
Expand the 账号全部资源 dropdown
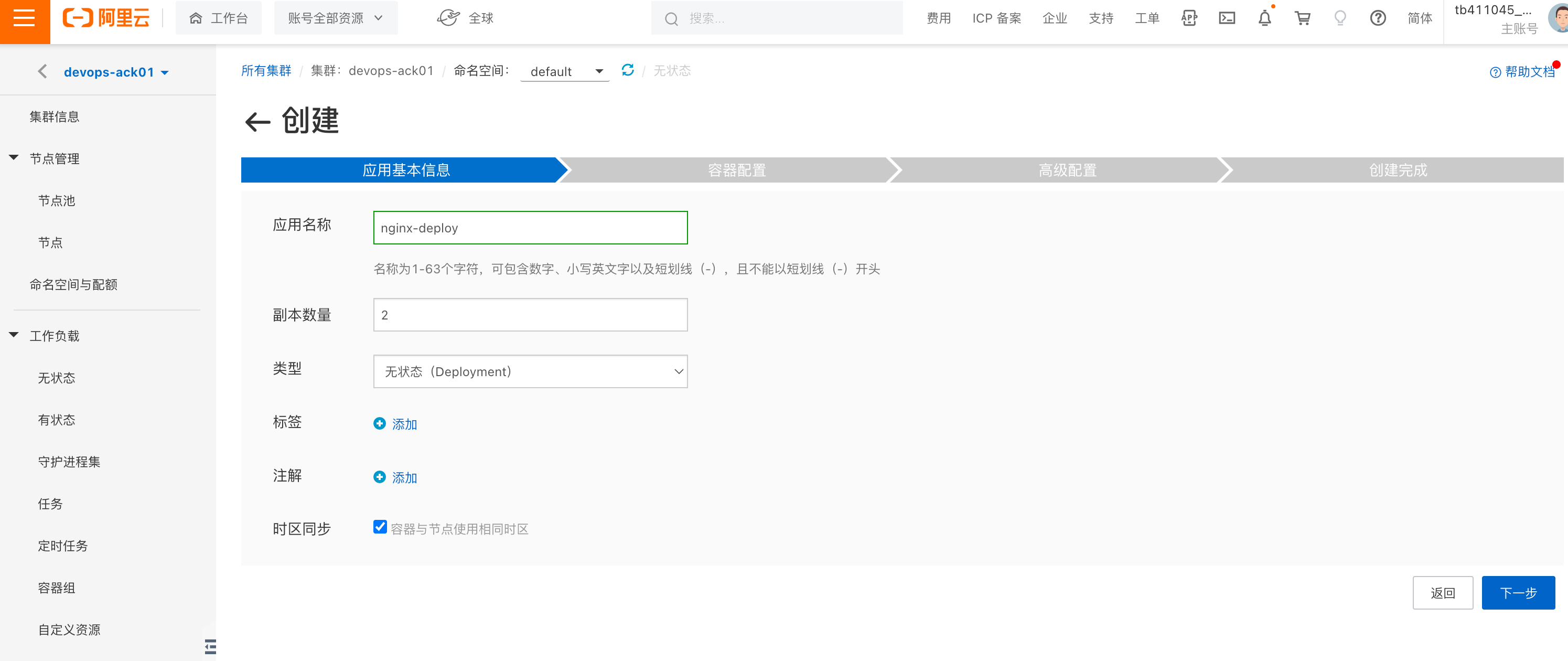336,18
